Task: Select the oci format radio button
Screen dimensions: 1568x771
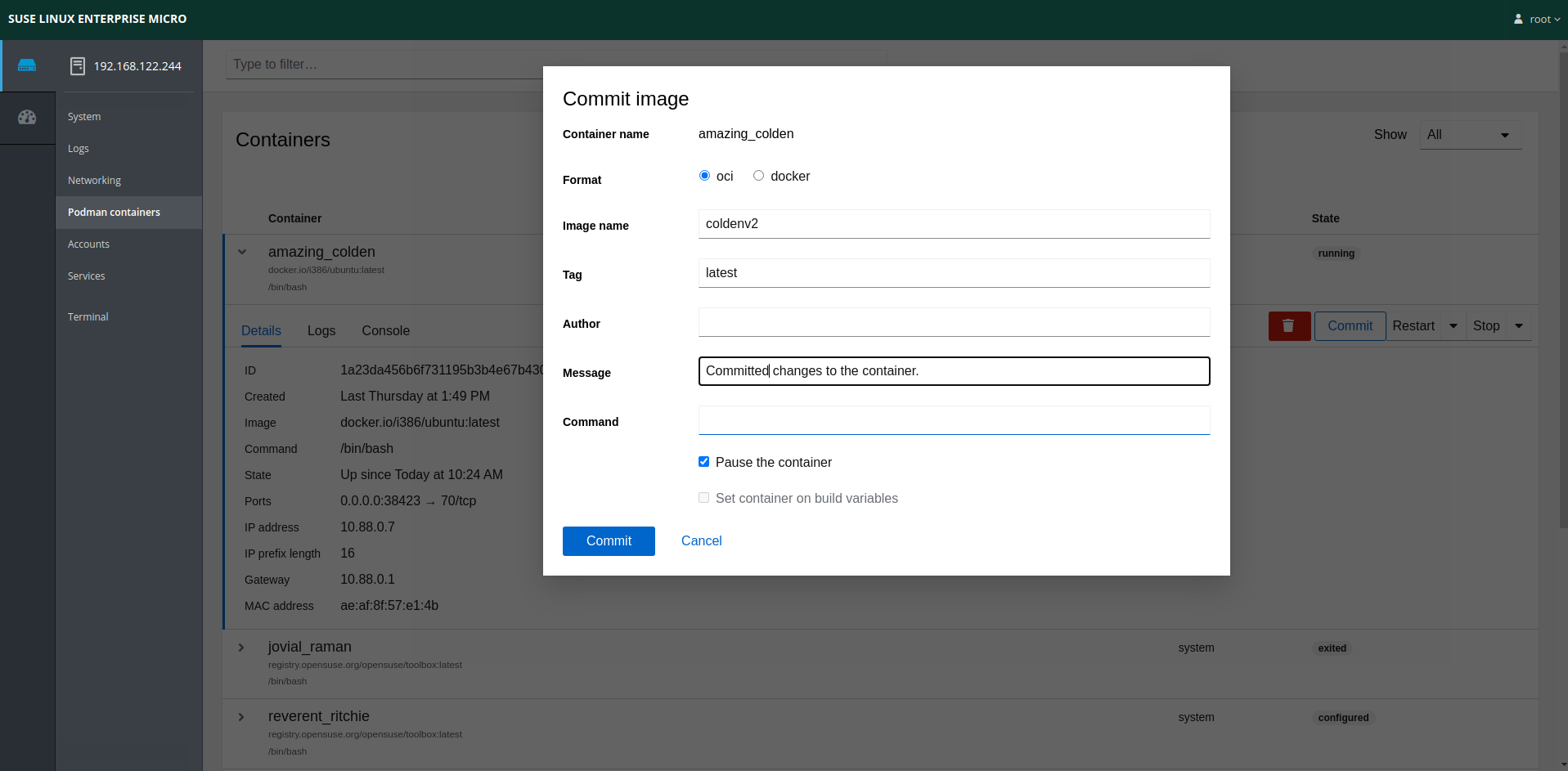Action: (704, 176)
